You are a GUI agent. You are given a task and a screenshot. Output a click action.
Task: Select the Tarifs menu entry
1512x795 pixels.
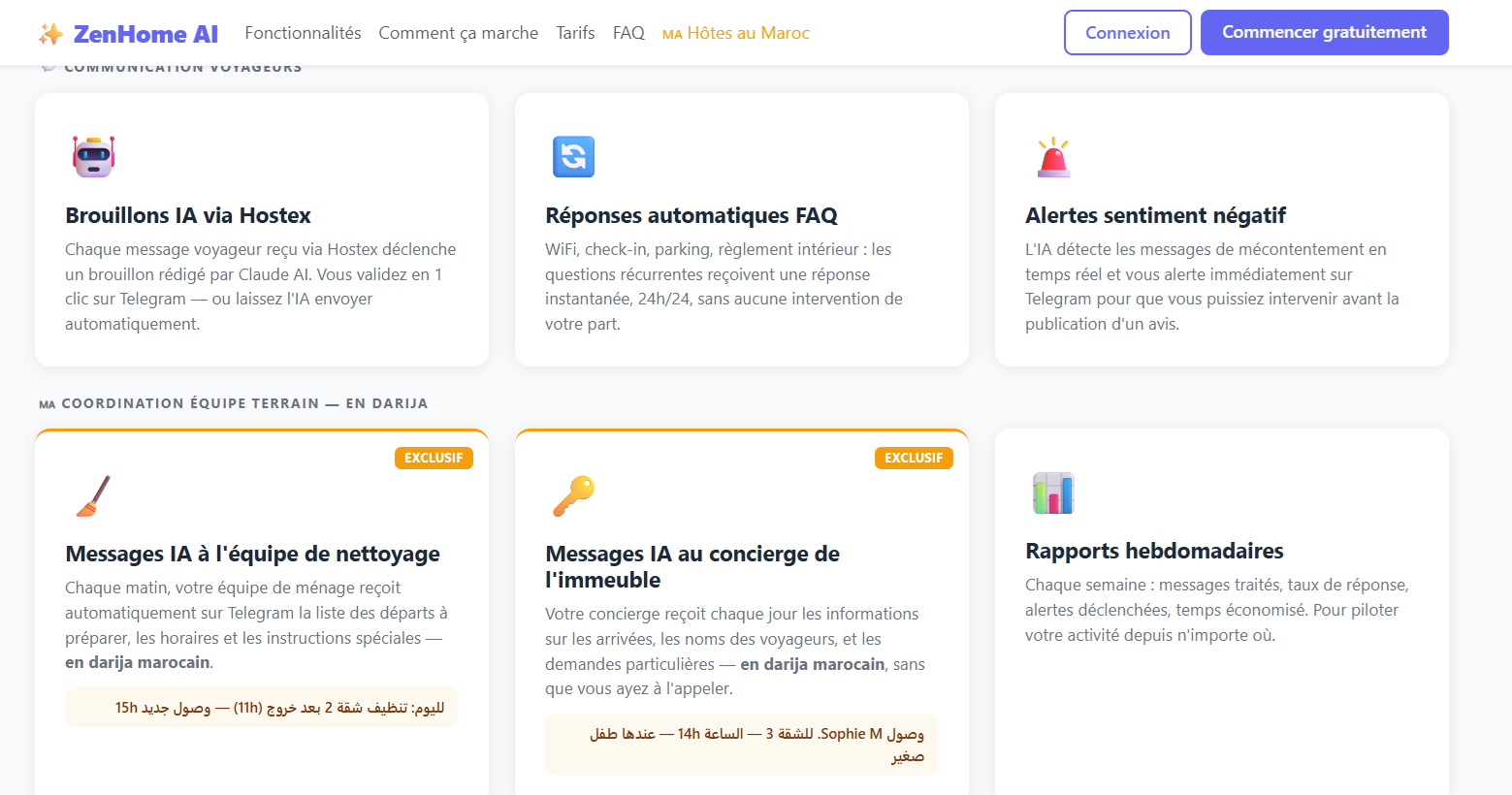pos(575,32)
